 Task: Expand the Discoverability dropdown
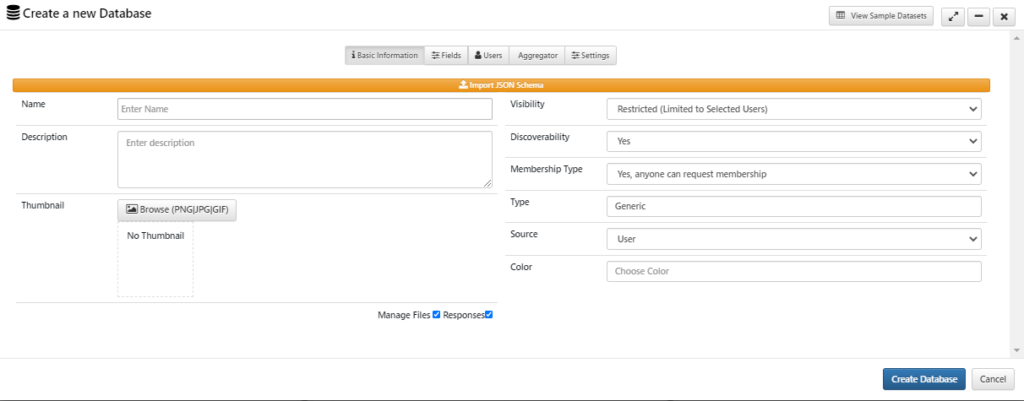point(793,141)
